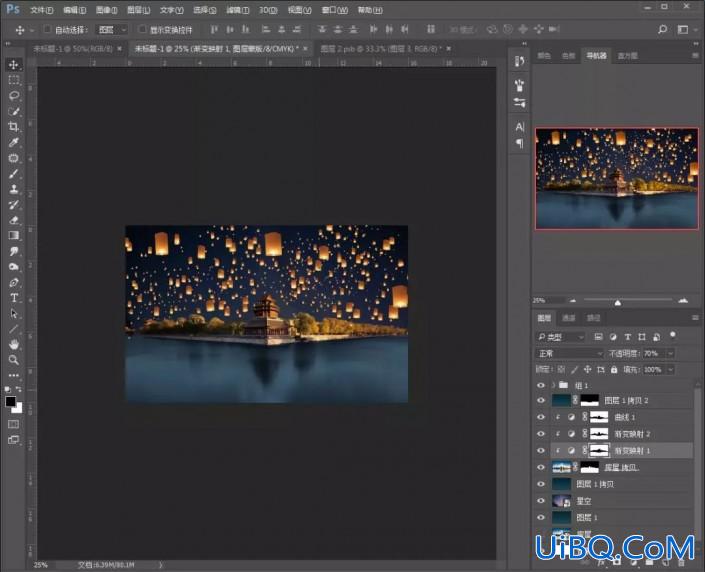Open the 滤镜(T) menu
The height and width of the screenshot is (572, 705).
point(237,10)
